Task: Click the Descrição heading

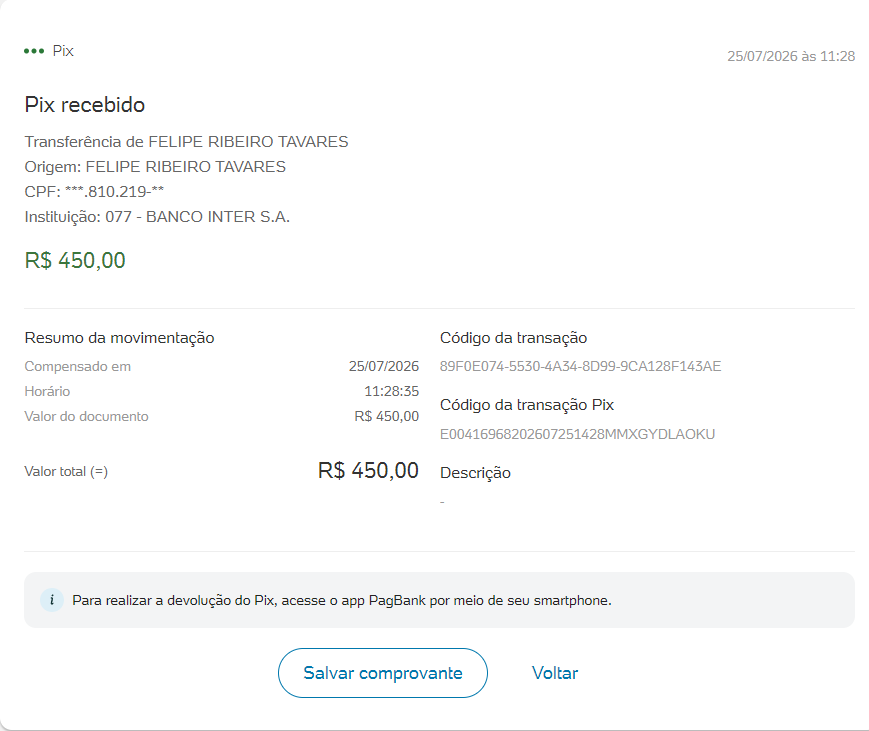Action: tap(476, 473)
